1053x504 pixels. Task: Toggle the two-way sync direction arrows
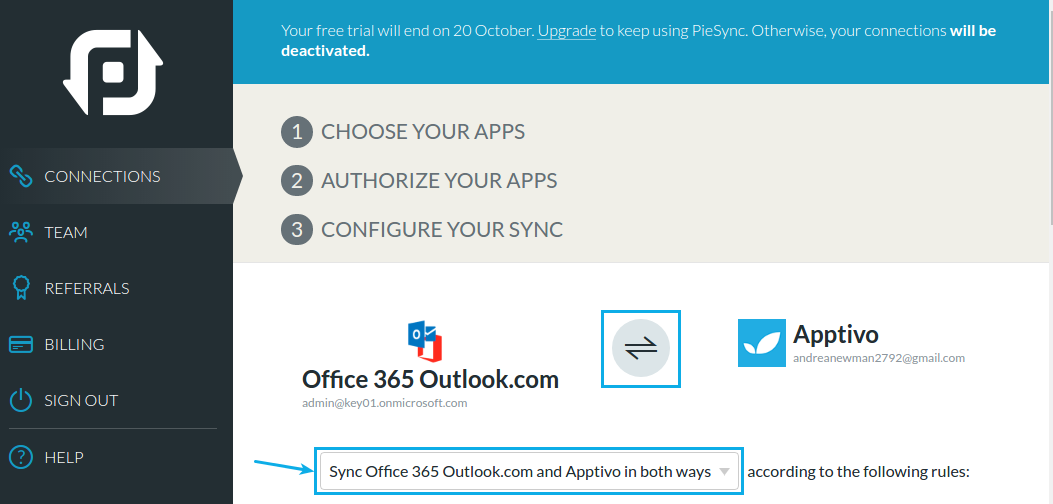click(x=641, y=349)
